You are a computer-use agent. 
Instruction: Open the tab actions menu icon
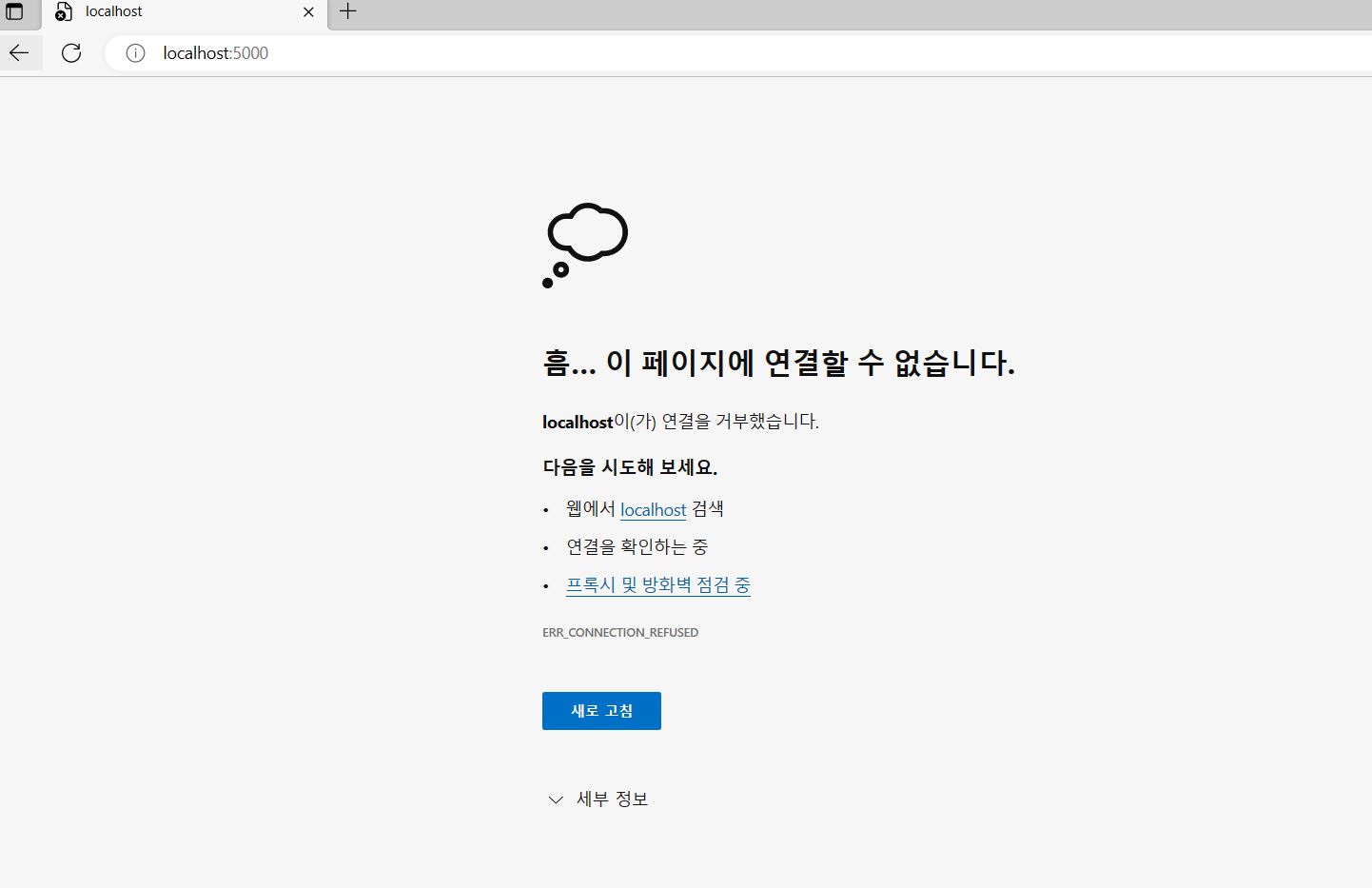point(14,11)
